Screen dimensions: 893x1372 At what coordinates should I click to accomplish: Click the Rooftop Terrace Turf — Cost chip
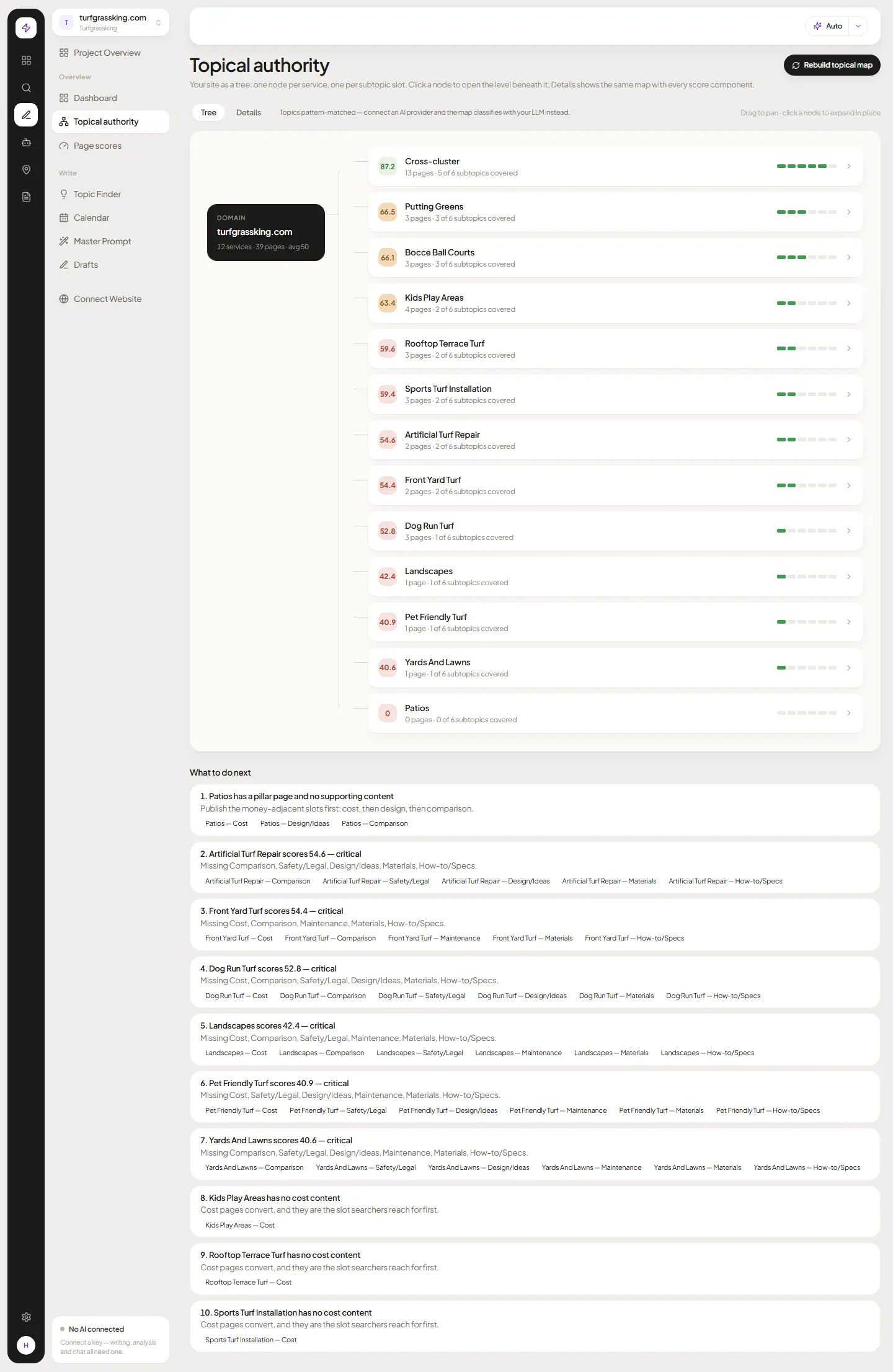point(248,1282)
